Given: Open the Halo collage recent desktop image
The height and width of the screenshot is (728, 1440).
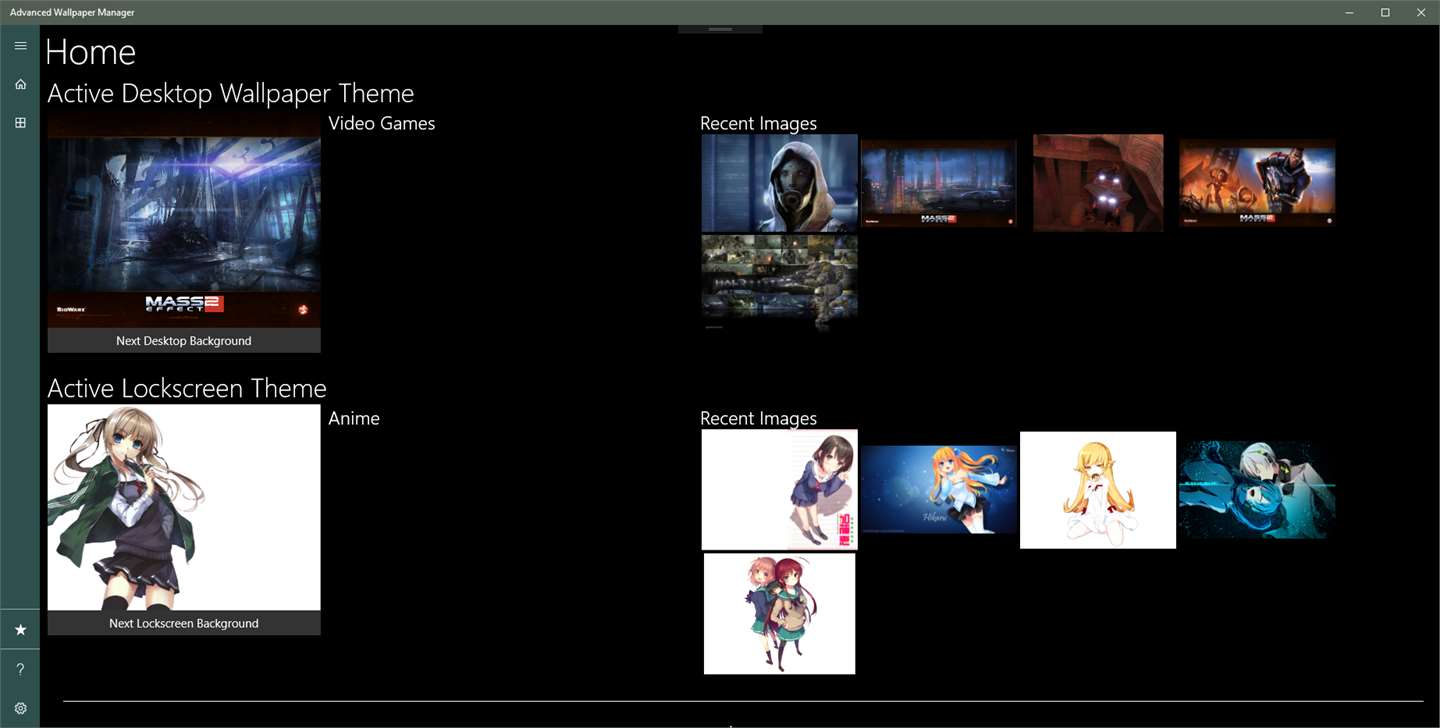Looking at the screenshot, I should point(780,282).
